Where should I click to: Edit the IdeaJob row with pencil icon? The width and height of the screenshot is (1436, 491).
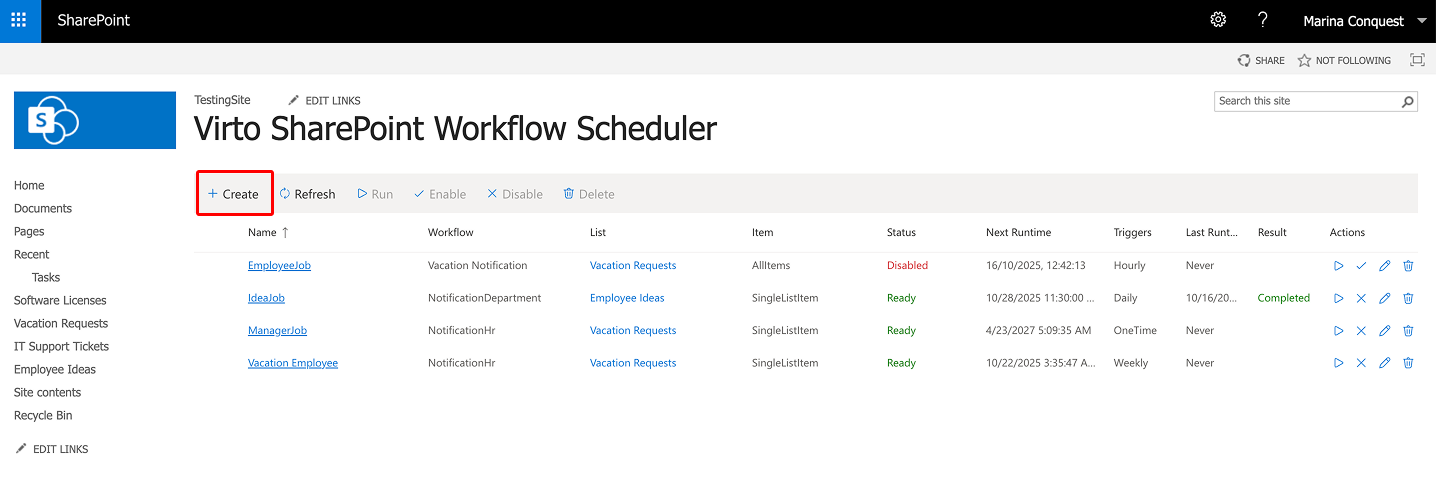point(1384,298)
